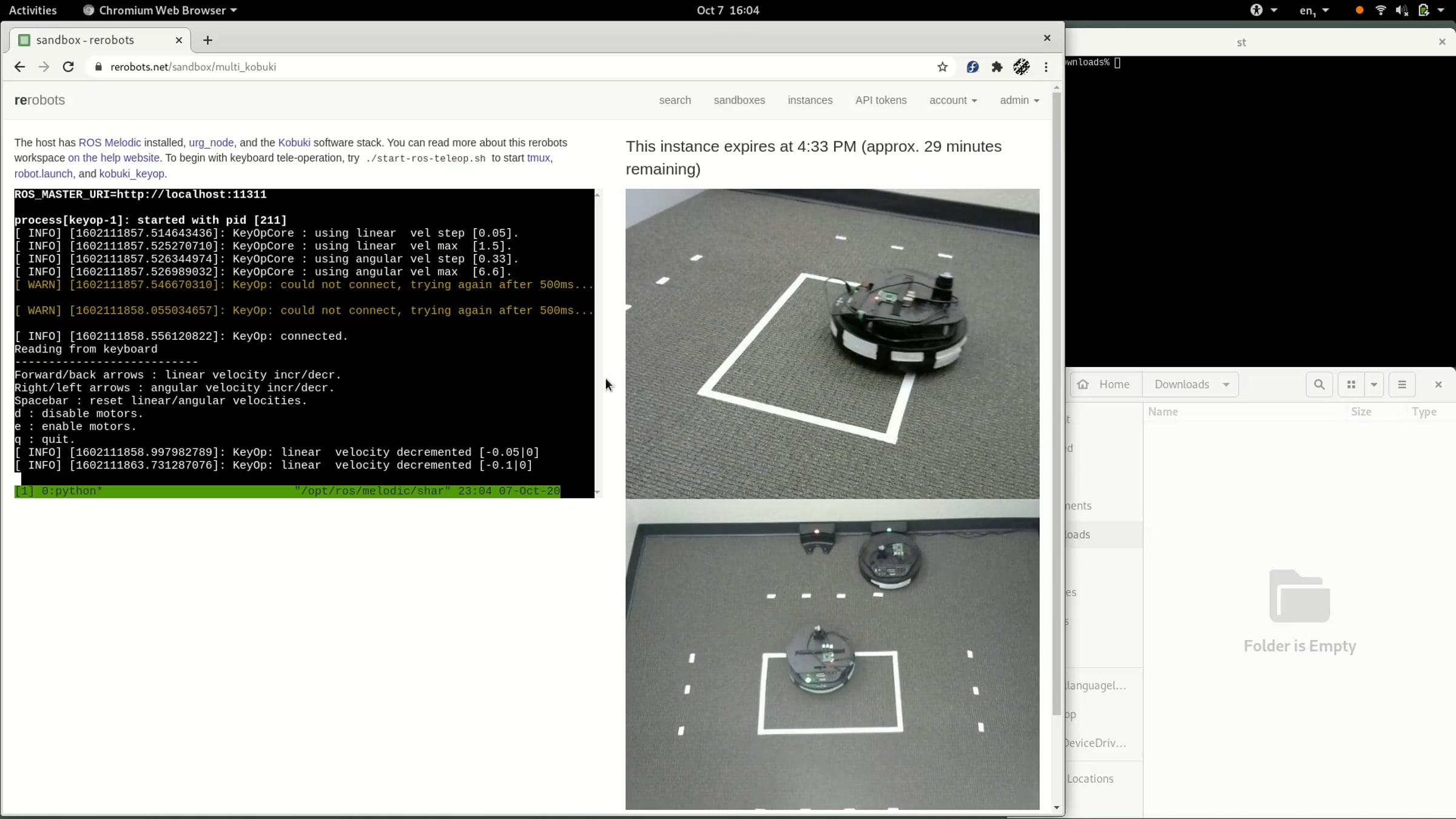Open the file manager hamburger menu
This screenshot has height=819, width=1456.
pos(1401,384)
